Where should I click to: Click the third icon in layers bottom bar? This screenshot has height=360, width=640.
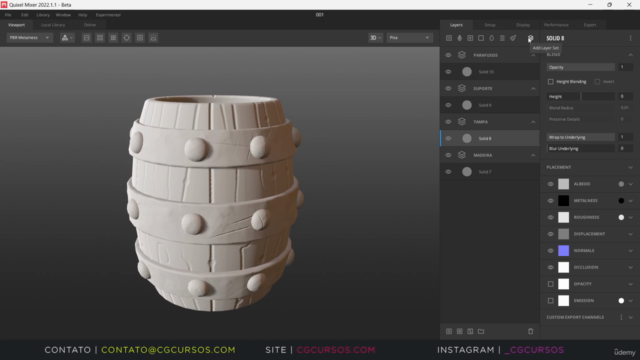(x=470, y=331)
